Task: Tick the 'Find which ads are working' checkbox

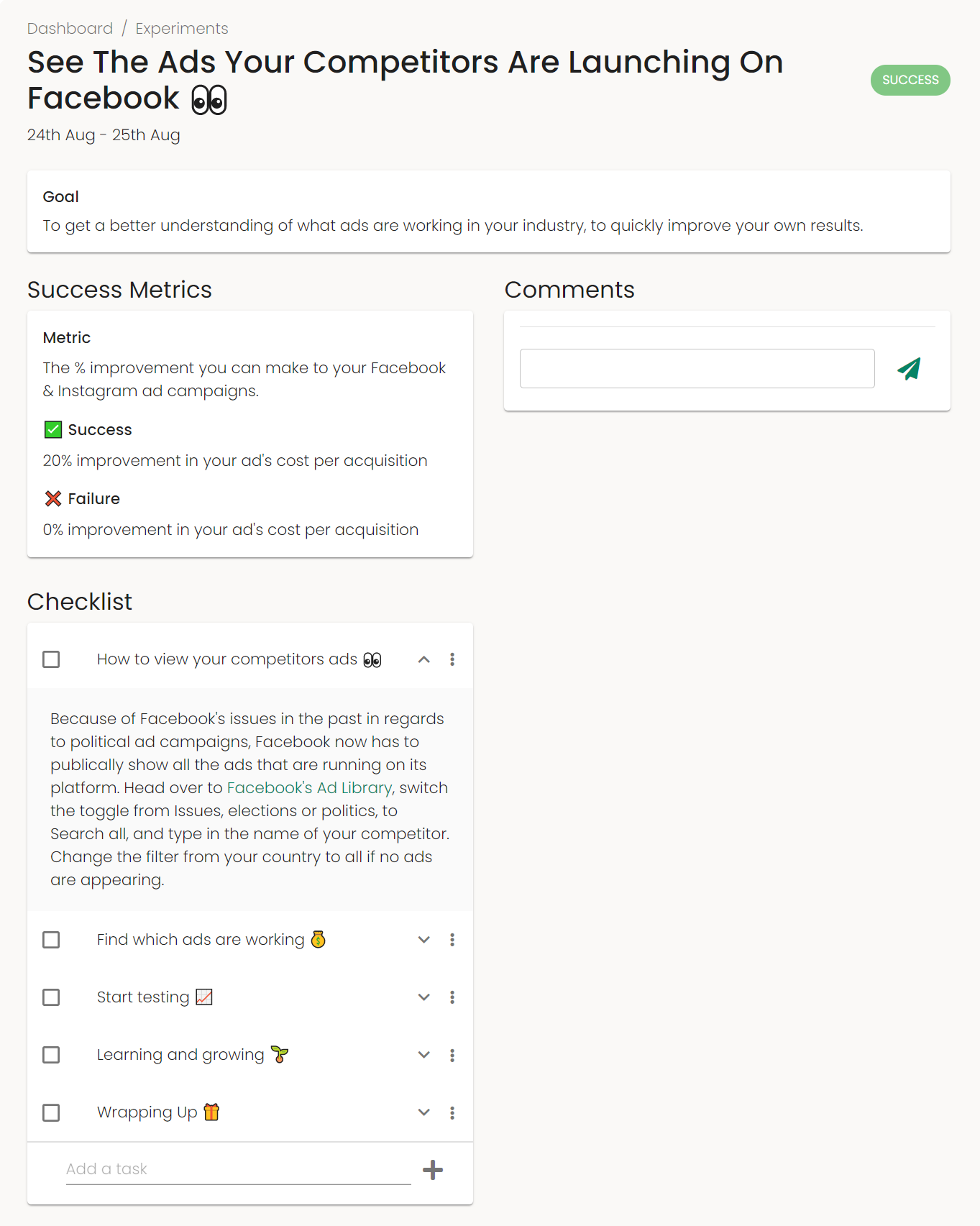Action: [51, 940]
